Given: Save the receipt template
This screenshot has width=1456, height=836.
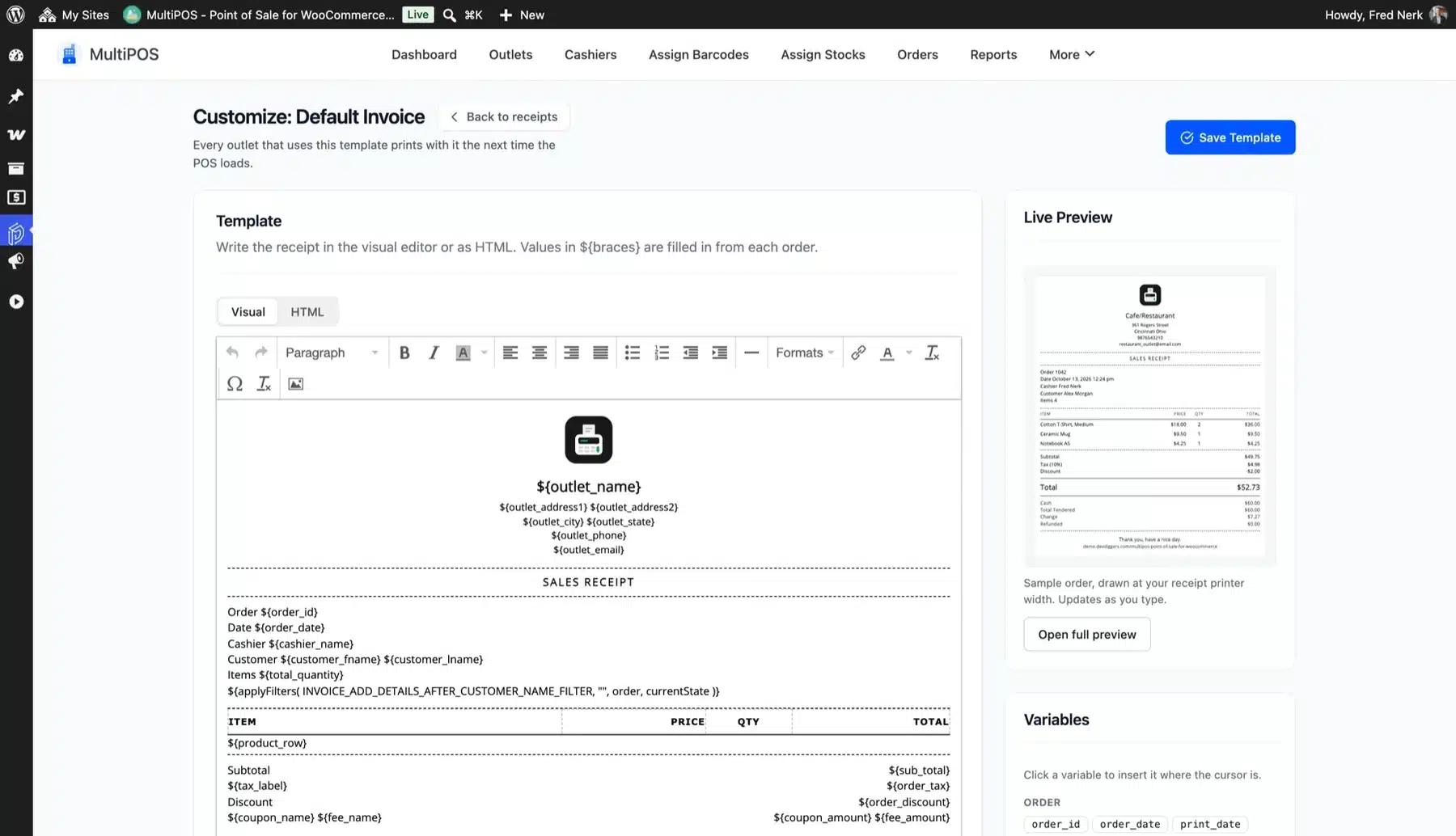Looking at the screenshot, I should [1230, 137].
